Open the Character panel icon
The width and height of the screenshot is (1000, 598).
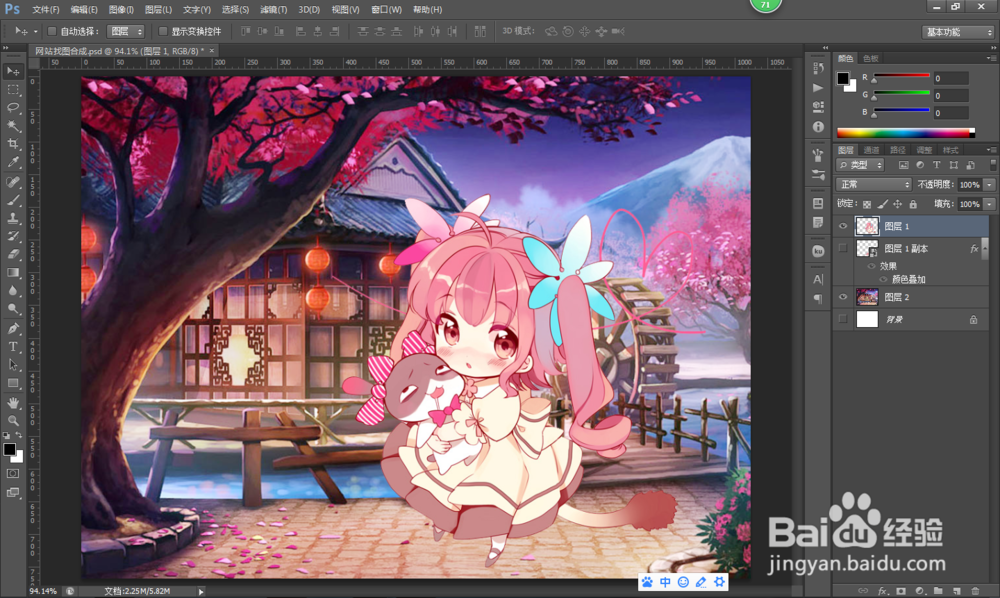(x=818, y=279)
